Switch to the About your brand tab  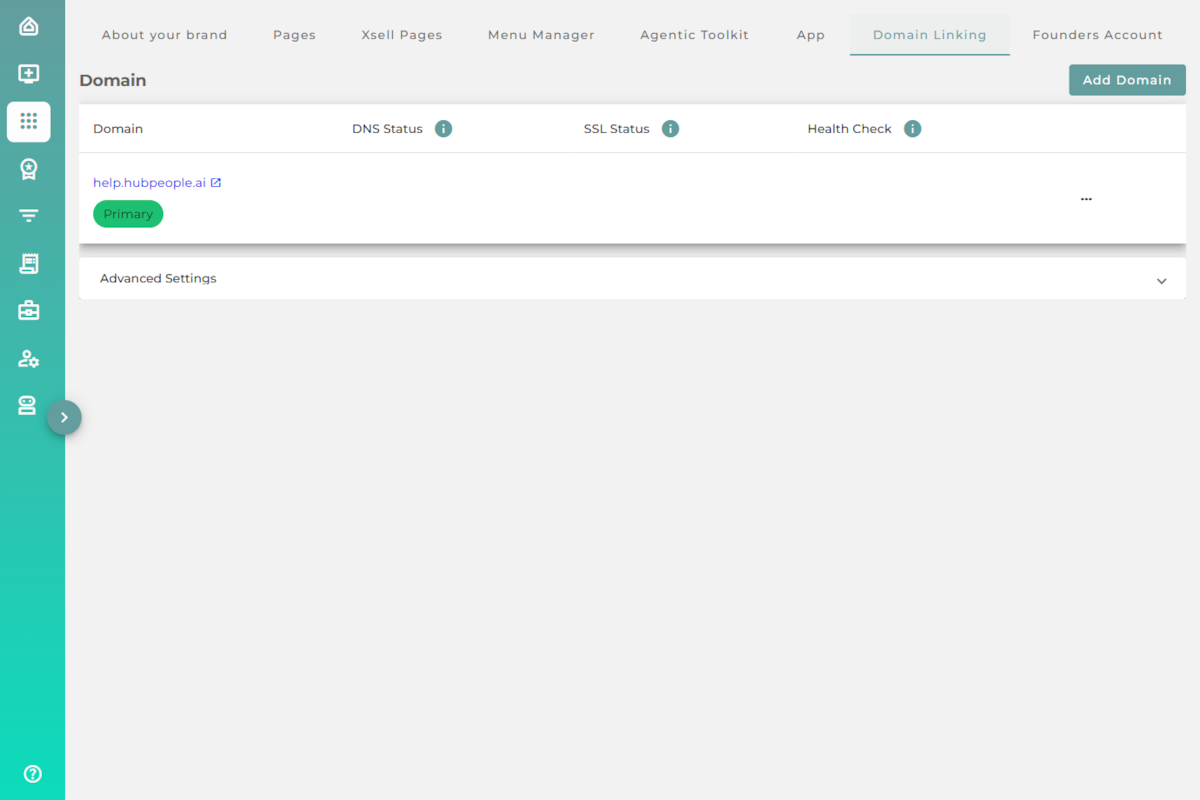[165, 35]
